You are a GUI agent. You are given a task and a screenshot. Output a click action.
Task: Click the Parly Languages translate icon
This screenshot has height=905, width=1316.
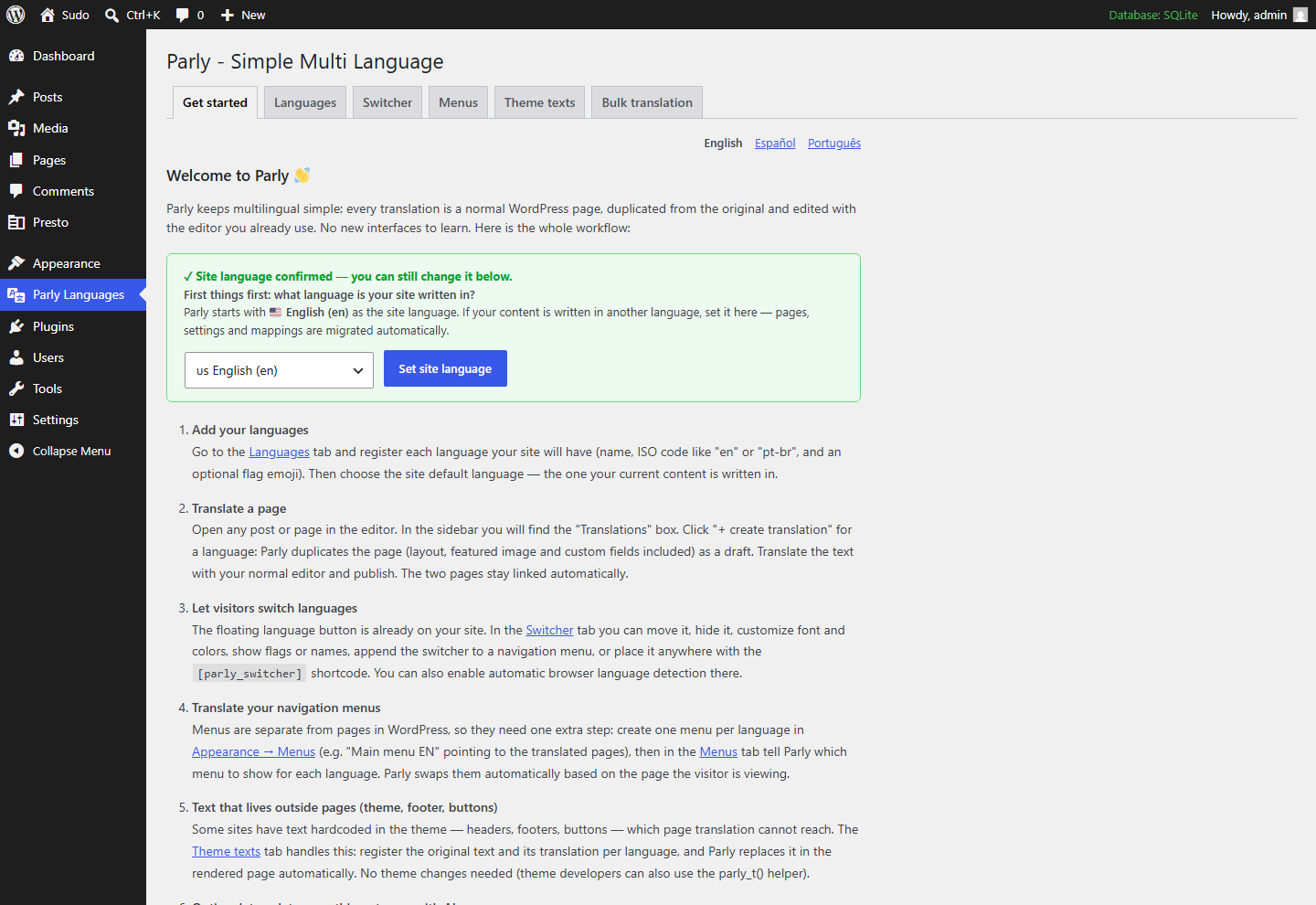click(16, 294)
